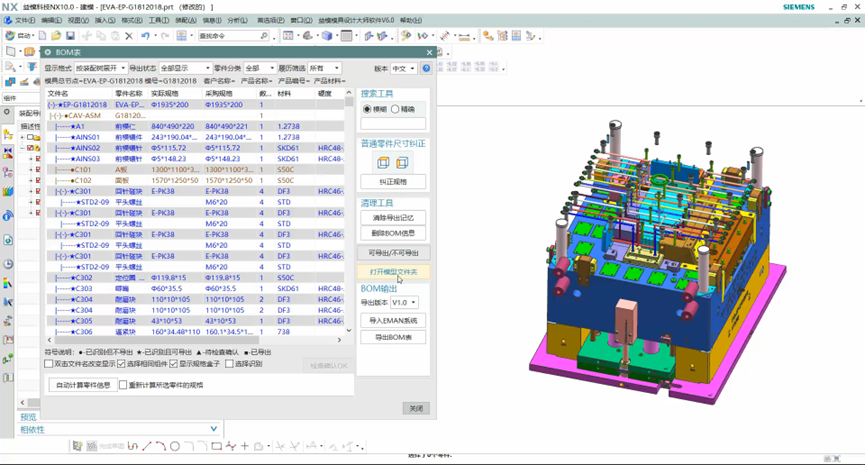Open the 文件(F) menu

tap(24, 19)
